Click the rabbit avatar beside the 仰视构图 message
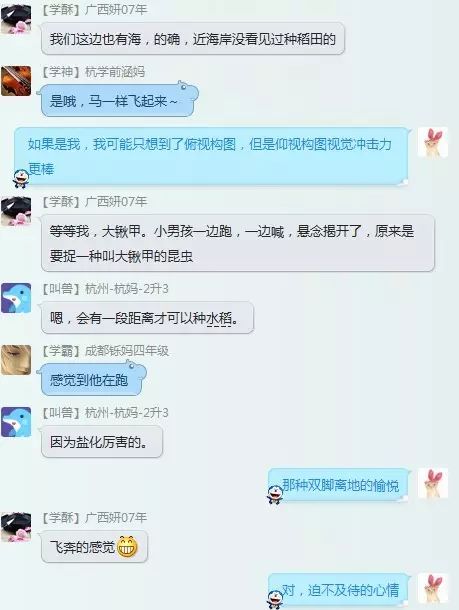459x610 pixels. coord(433,142)
